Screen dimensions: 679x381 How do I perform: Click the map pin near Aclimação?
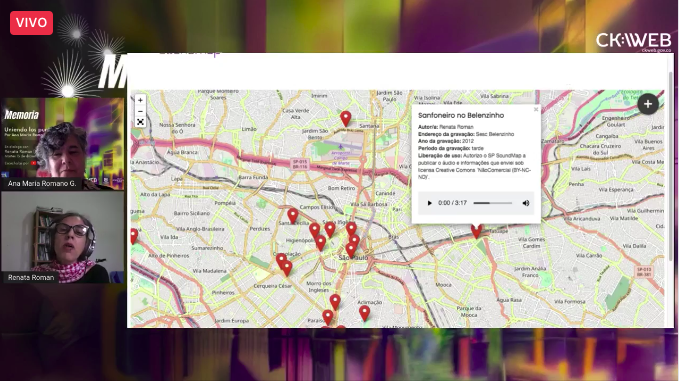(365, 313)
